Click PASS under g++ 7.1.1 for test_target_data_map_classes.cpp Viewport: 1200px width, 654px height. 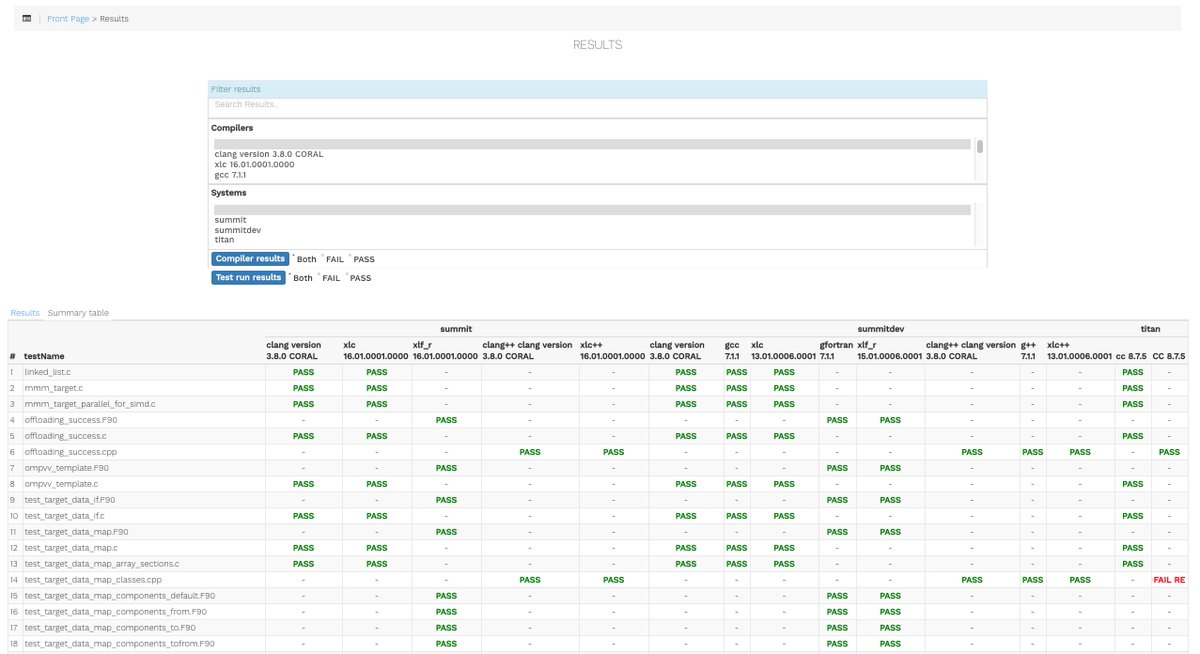(1032, 580)
